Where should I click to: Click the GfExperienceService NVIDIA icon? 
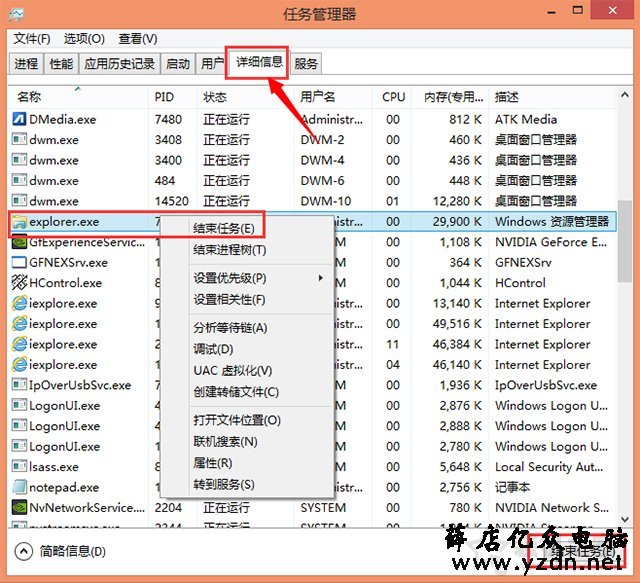click(x=19, y=242)
